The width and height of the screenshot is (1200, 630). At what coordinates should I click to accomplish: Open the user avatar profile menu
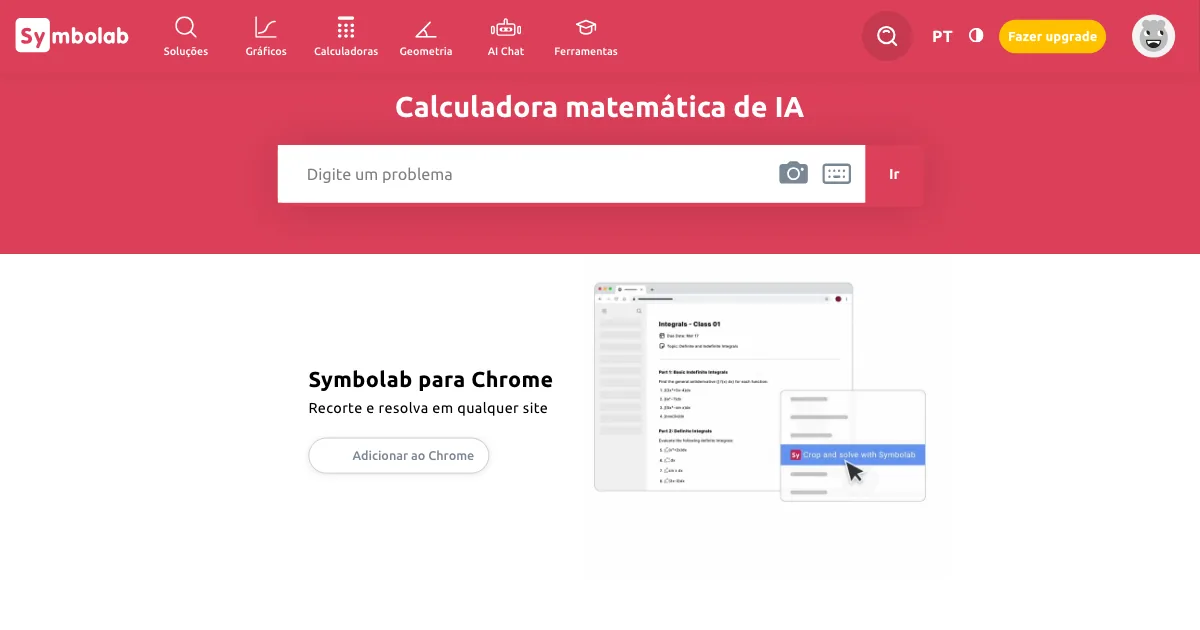(x=1153, y=36)
